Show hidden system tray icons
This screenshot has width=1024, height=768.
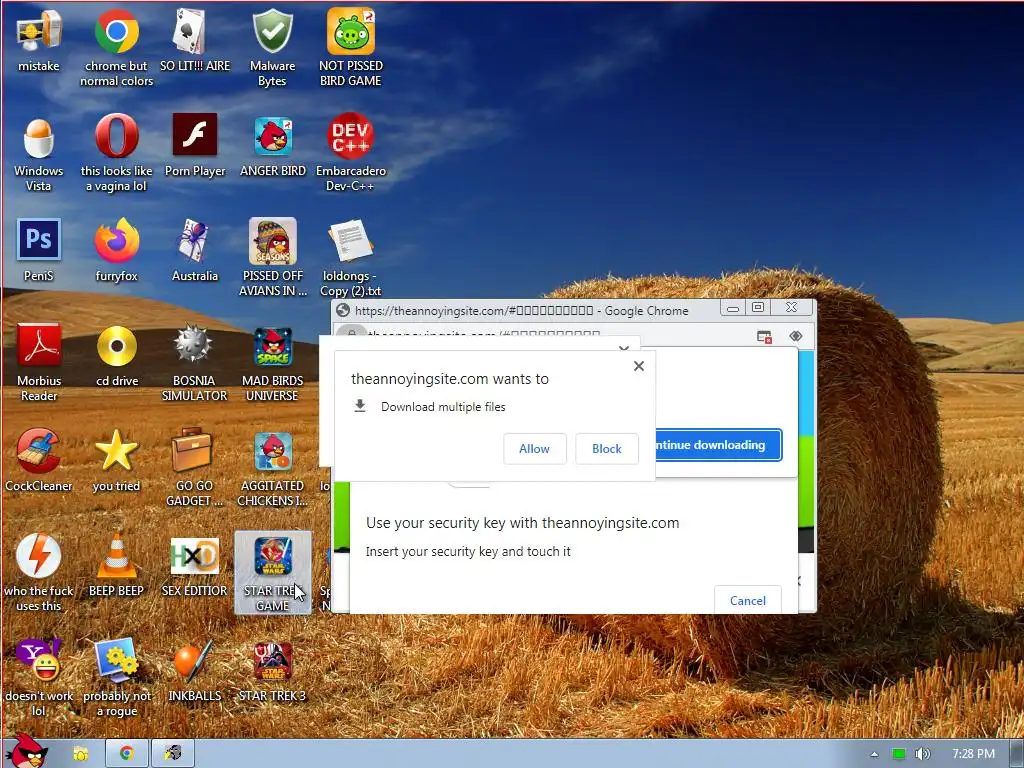click(874, 754)
